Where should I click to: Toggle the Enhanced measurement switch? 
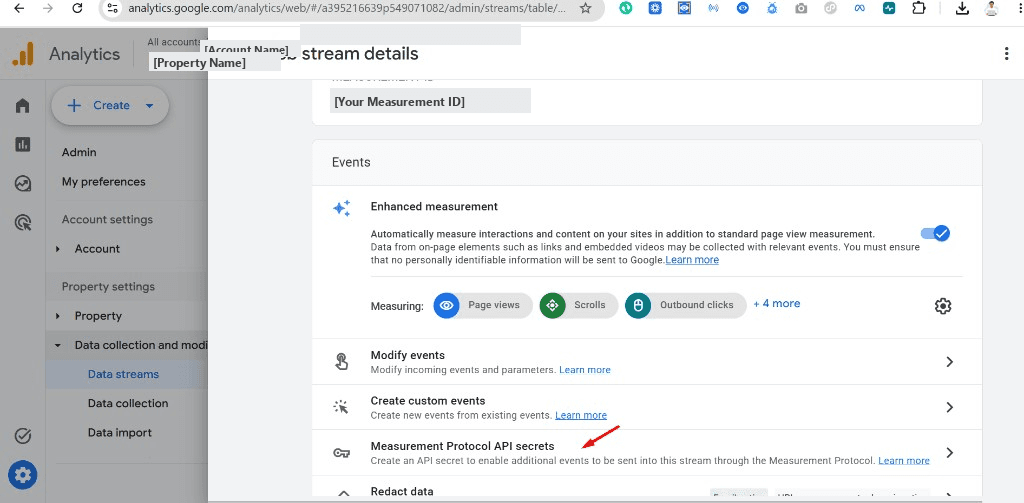coord(935,233)
